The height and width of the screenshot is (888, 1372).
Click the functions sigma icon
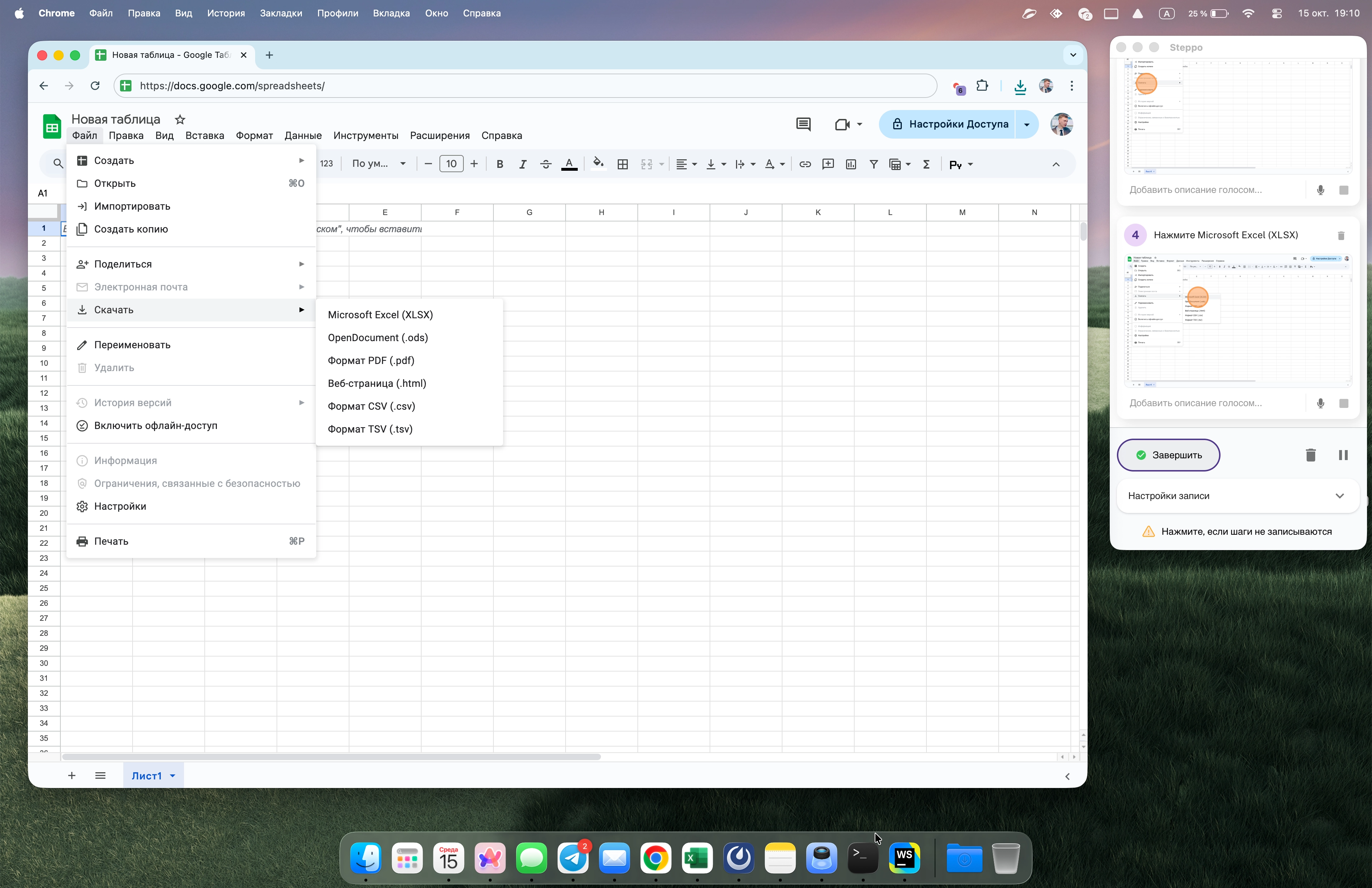pyautogui.click(x=926, y=164)
